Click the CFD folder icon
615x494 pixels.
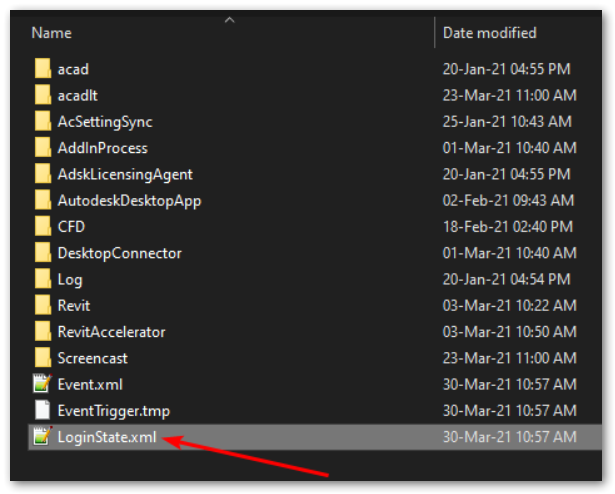pos(42,227)
